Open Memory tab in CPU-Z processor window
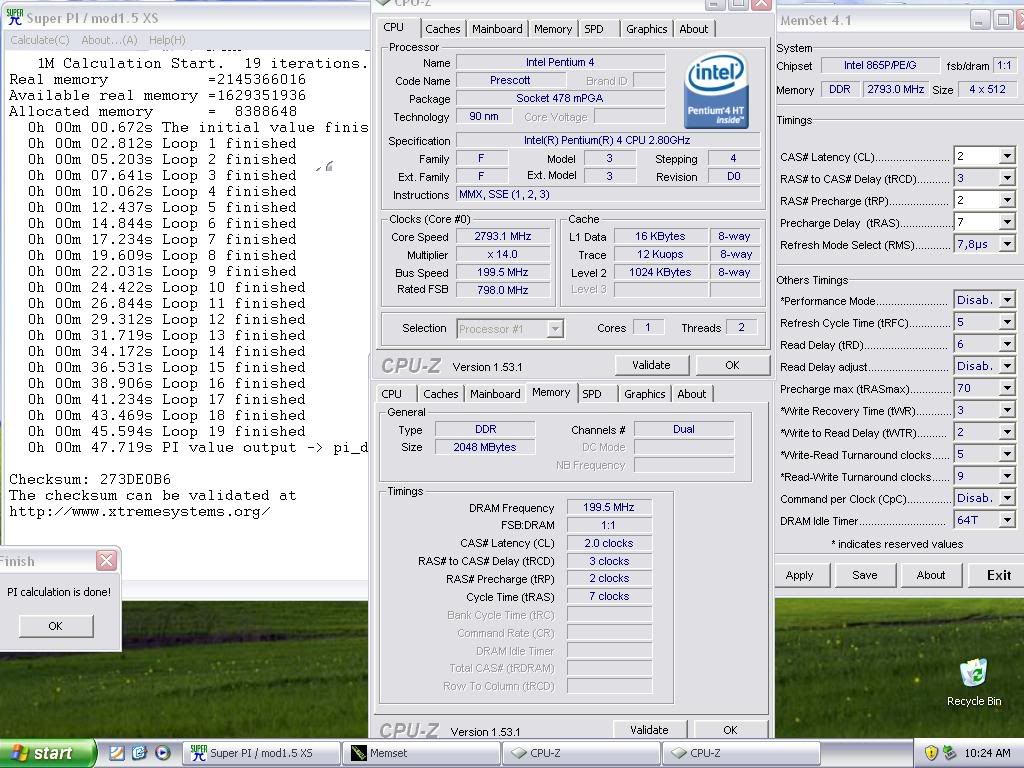Screen dimensions: 1024x768 click(552, 29)
